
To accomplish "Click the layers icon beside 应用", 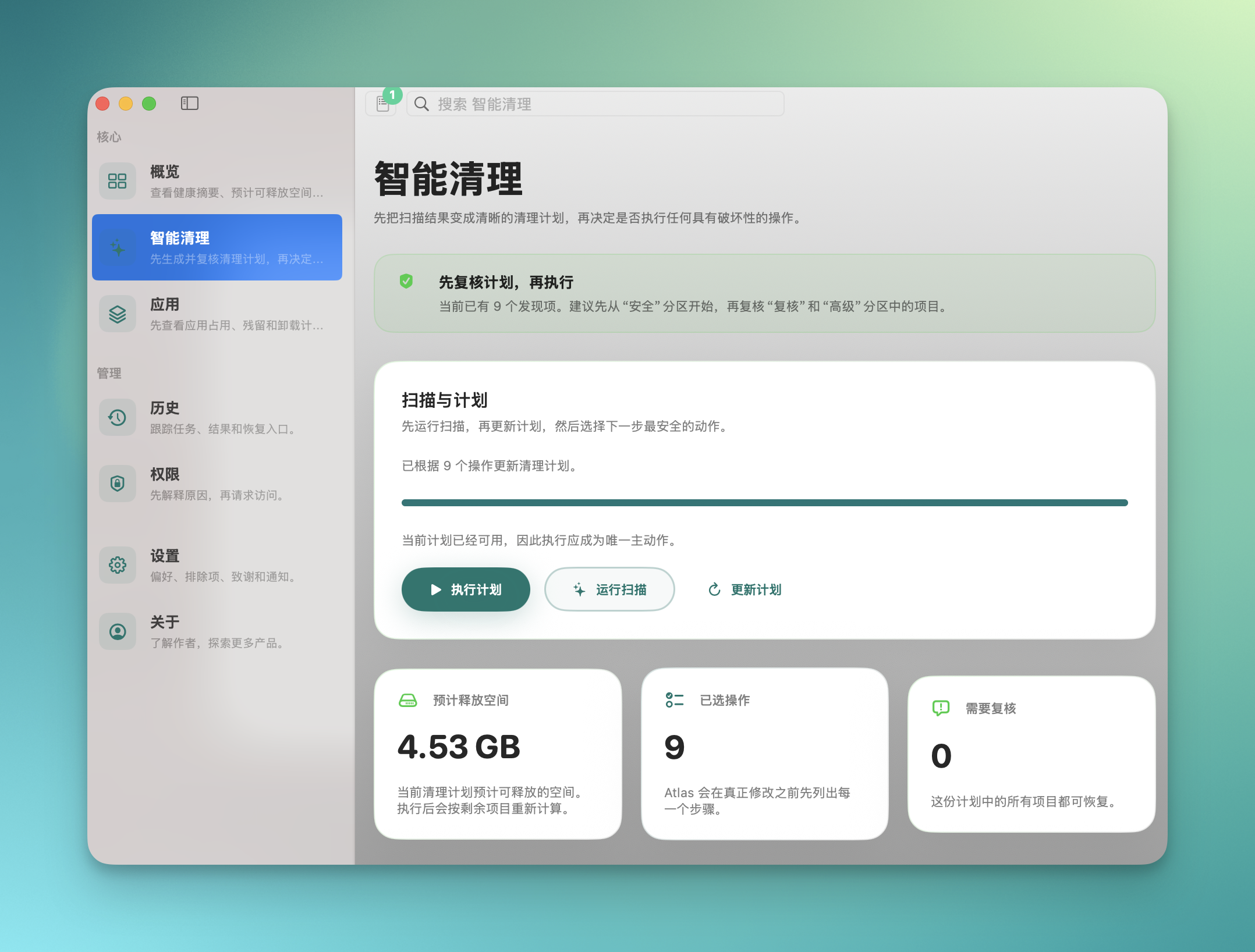I will point(118,314).
